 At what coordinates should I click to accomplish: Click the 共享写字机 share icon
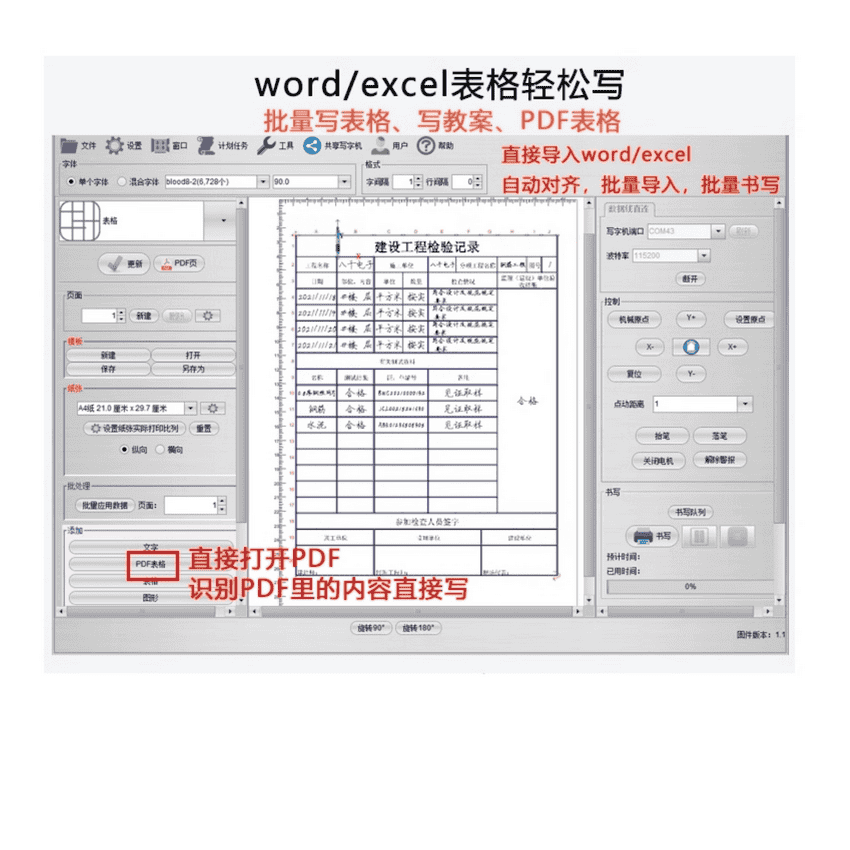(312, 145)
